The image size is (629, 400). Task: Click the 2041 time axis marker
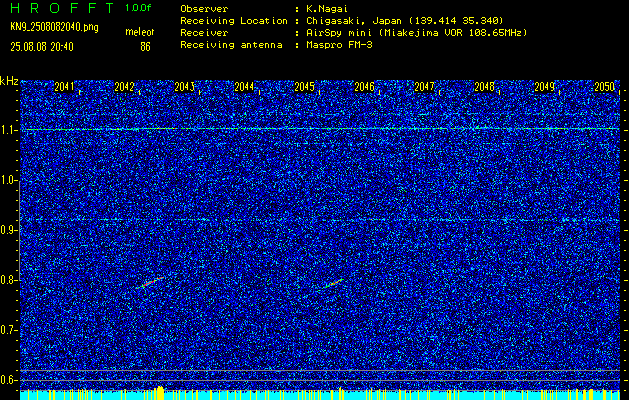pos(64,87)
